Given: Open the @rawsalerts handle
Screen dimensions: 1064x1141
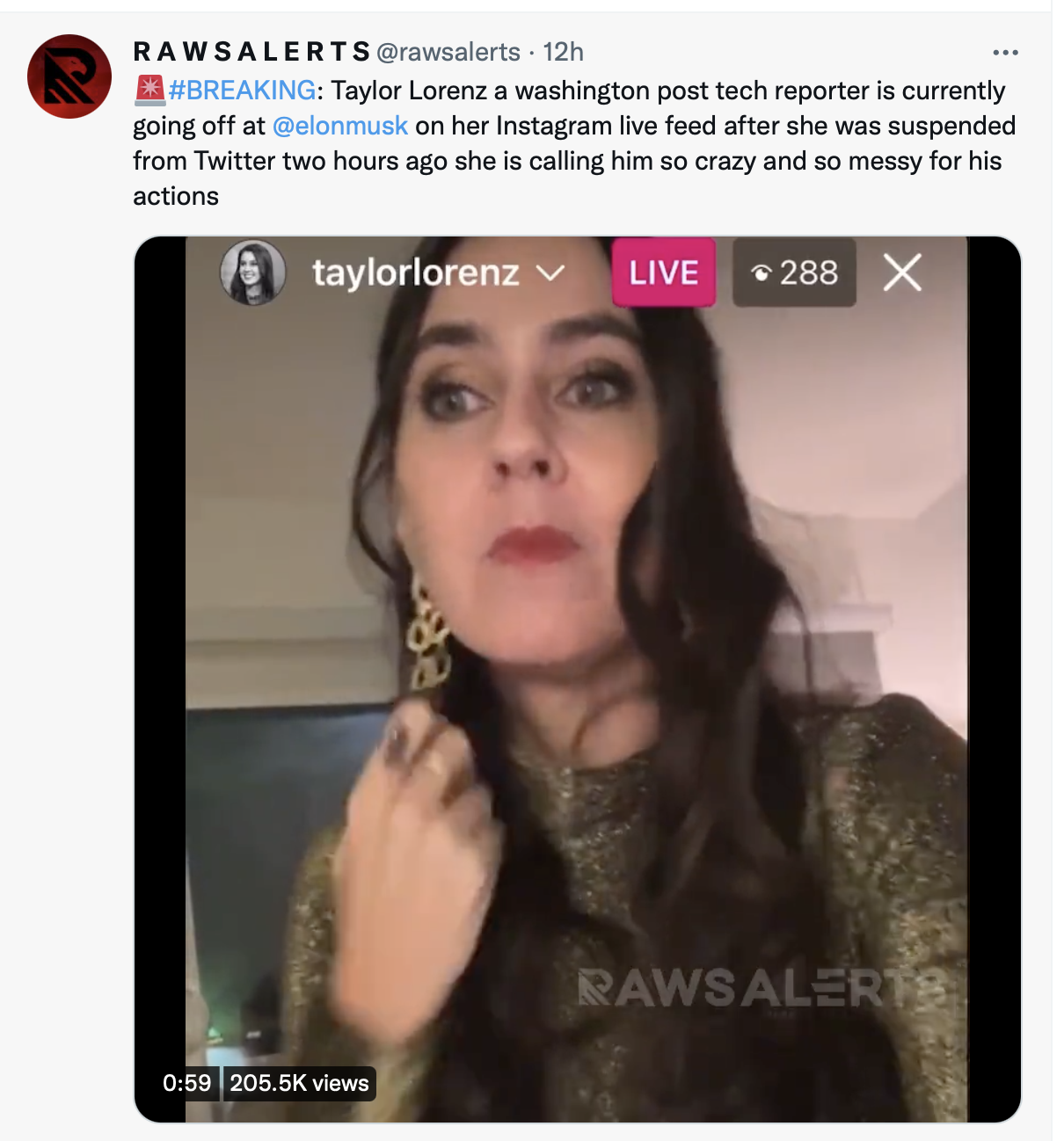Looking at the screenshot, I should (448, 52).
